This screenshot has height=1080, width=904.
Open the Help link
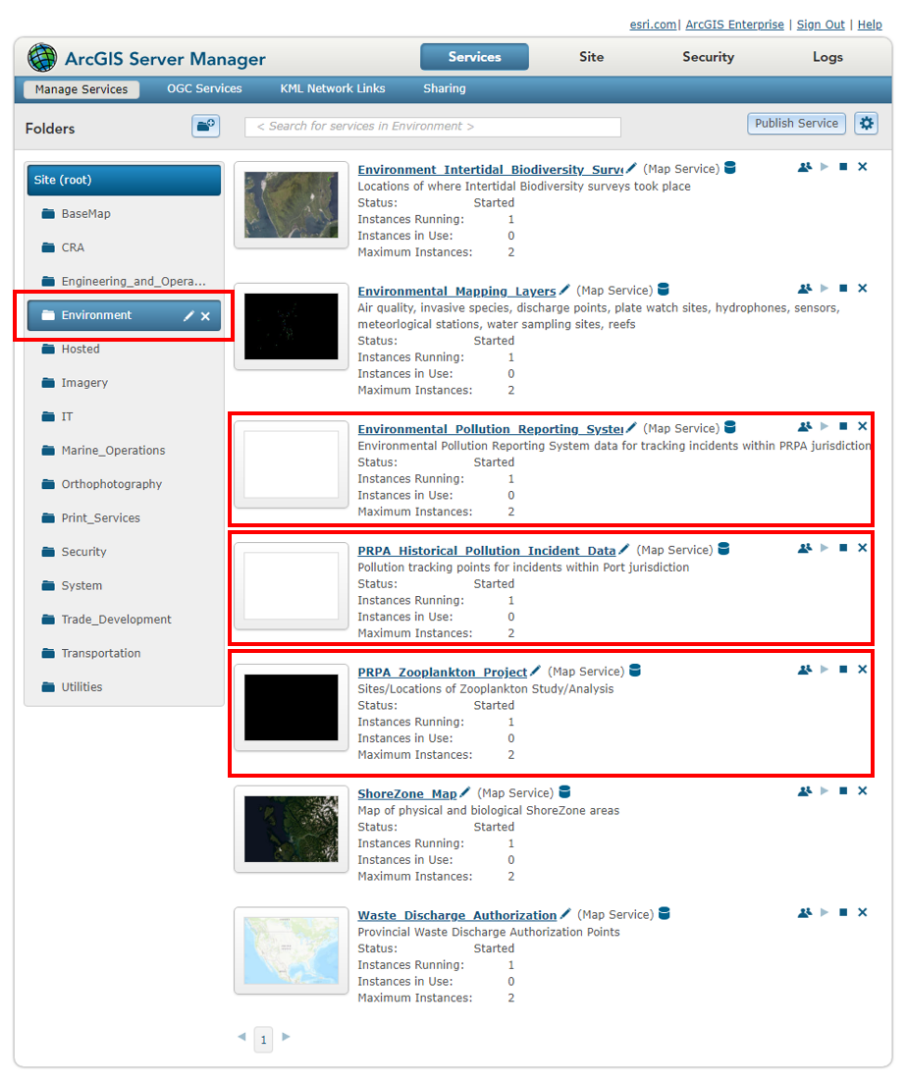pyautogui.click(x=870, y=25)
